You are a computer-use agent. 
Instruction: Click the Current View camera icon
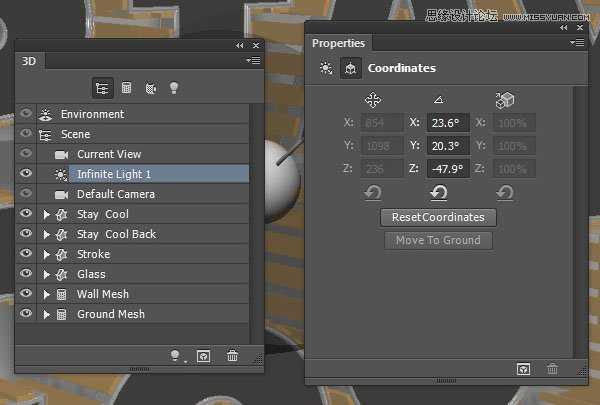[61, 155]
